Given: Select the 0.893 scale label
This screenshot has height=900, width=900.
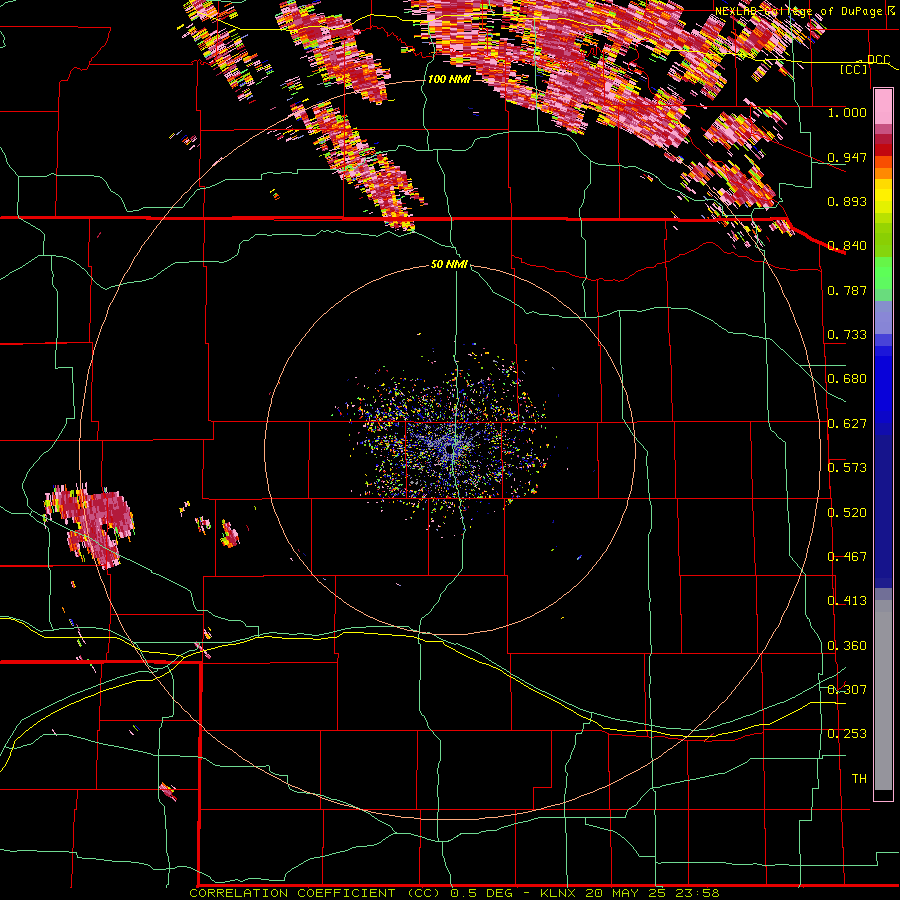Looking at the screenshot, I should [x=847, y=201].
